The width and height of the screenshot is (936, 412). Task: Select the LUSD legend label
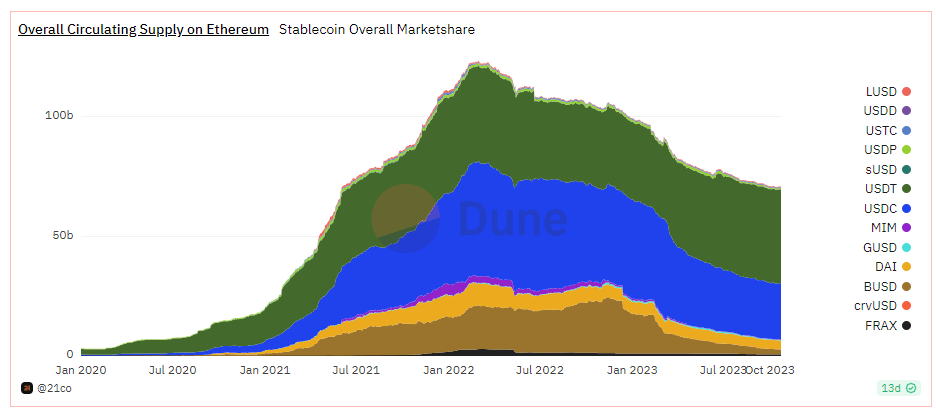coord(881,92)
